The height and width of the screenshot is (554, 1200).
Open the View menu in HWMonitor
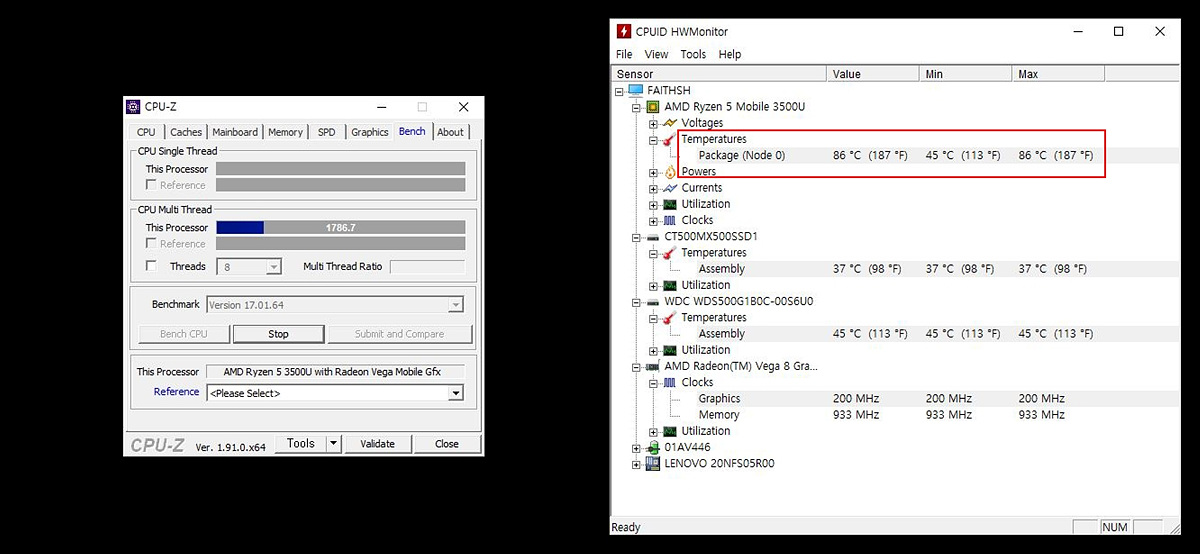click(x=656, y=54)
